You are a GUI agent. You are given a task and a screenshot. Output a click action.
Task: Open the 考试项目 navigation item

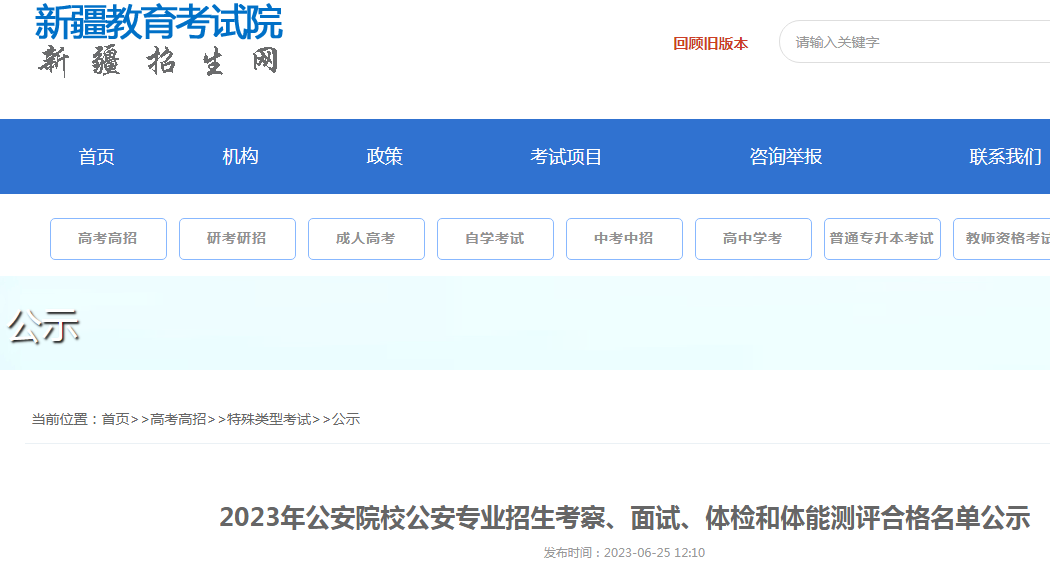(x=566, y=157)
